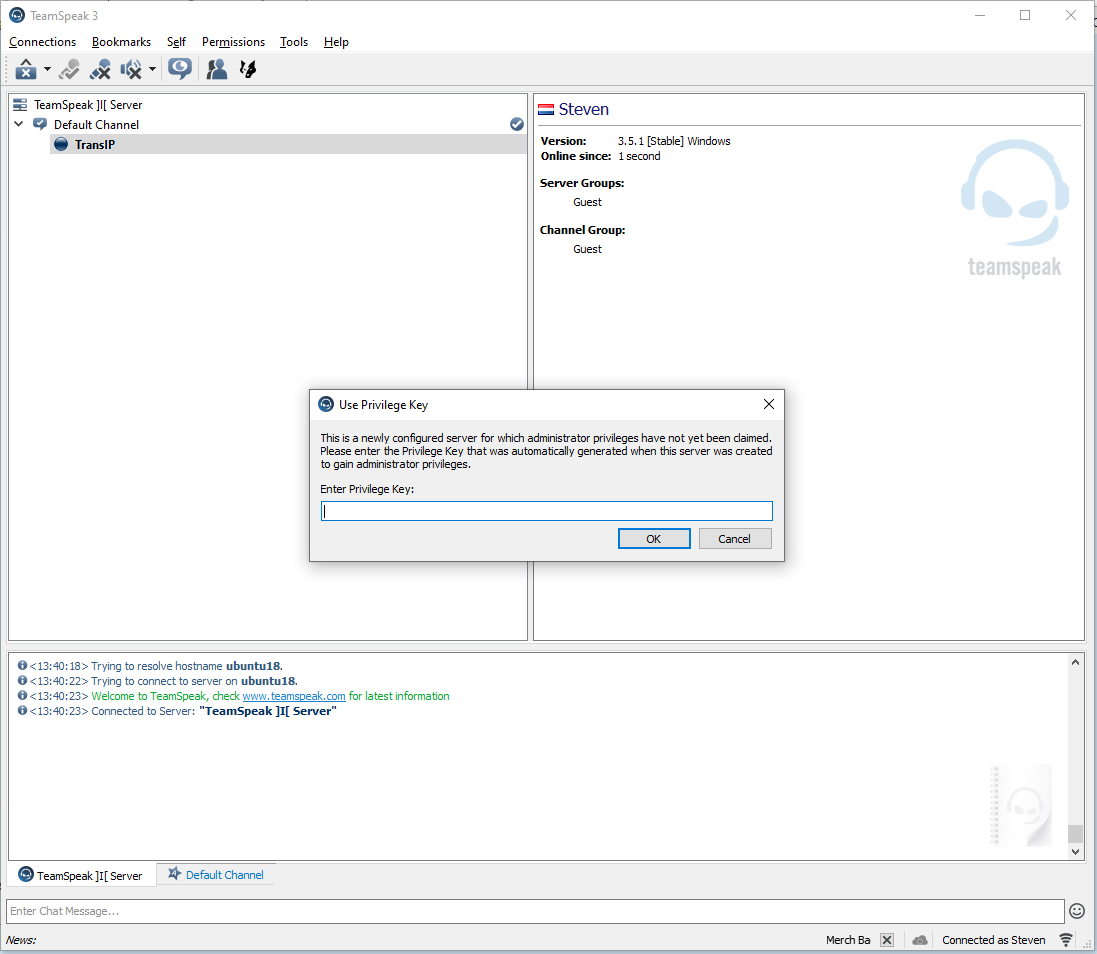Focus the Enter Chat Message field
Viewport: 1097px width, 954px height.
[x=535, y=911]
